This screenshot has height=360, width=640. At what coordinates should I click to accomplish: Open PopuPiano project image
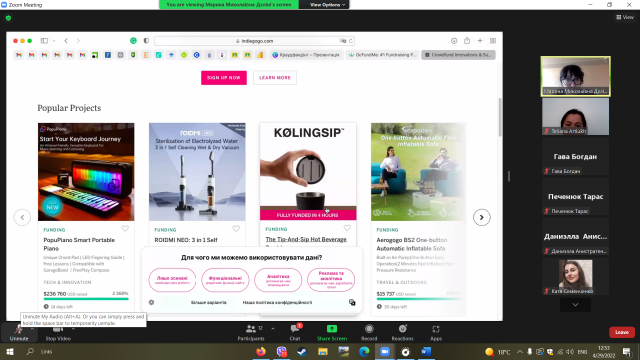[86, 172]
